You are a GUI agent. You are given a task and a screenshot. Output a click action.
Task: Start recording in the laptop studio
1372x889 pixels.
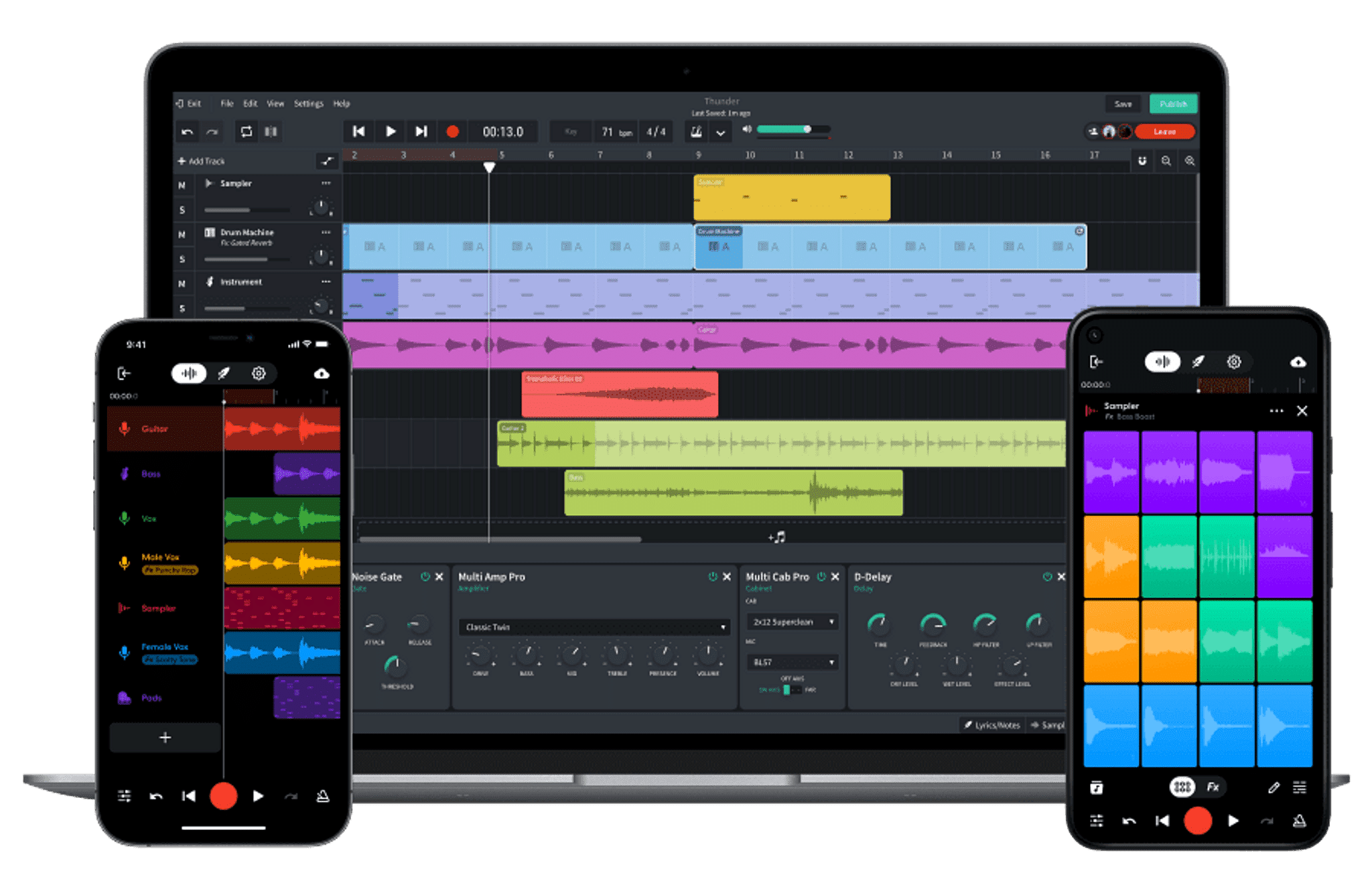tap(453, 132)
